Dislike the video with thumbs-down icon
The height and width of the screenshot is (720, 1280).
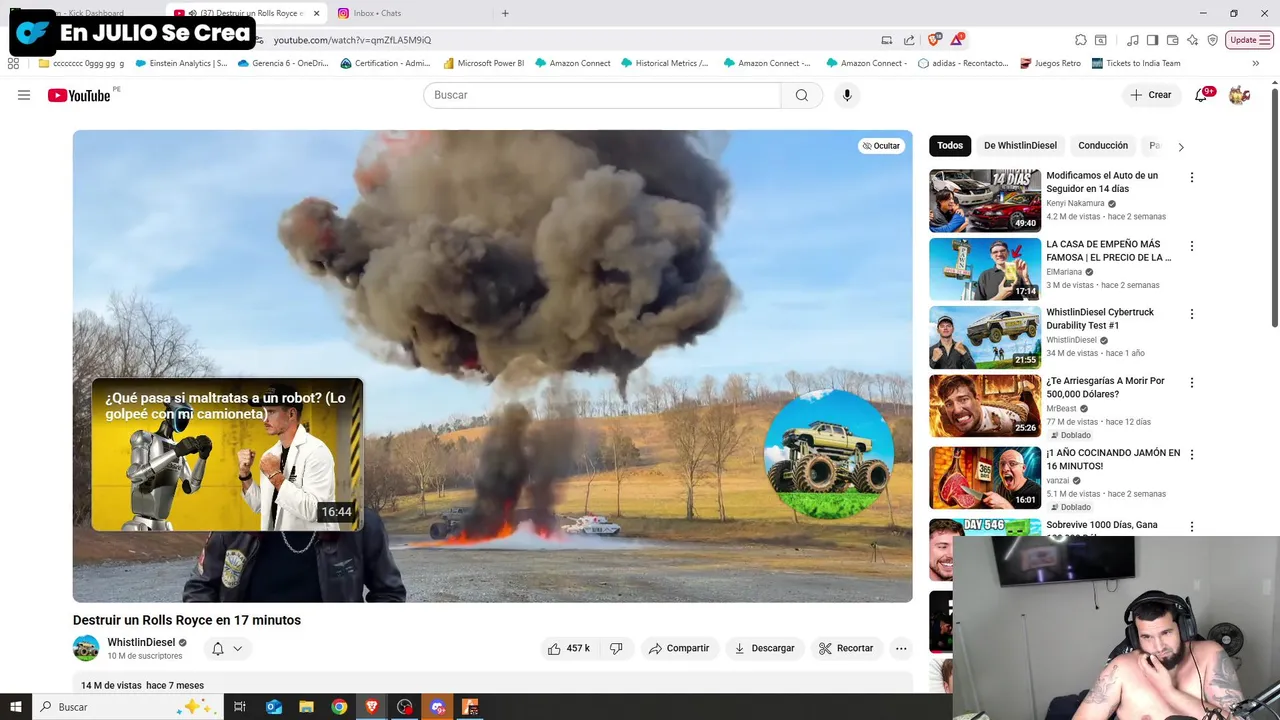tap(616, 648)
